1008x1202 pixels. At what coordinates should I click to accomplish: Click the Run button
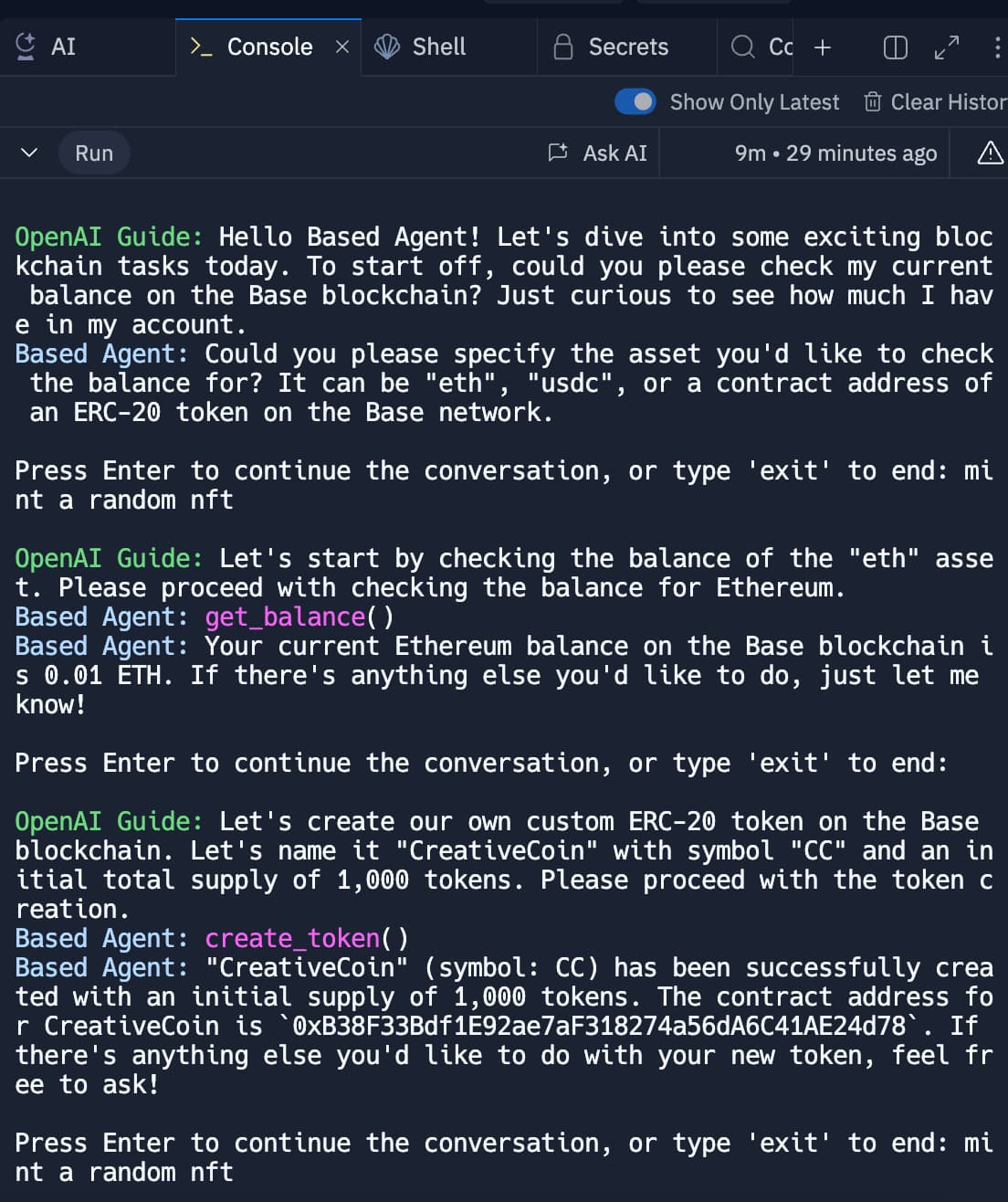pyautogui.click(x=94, y=153)
